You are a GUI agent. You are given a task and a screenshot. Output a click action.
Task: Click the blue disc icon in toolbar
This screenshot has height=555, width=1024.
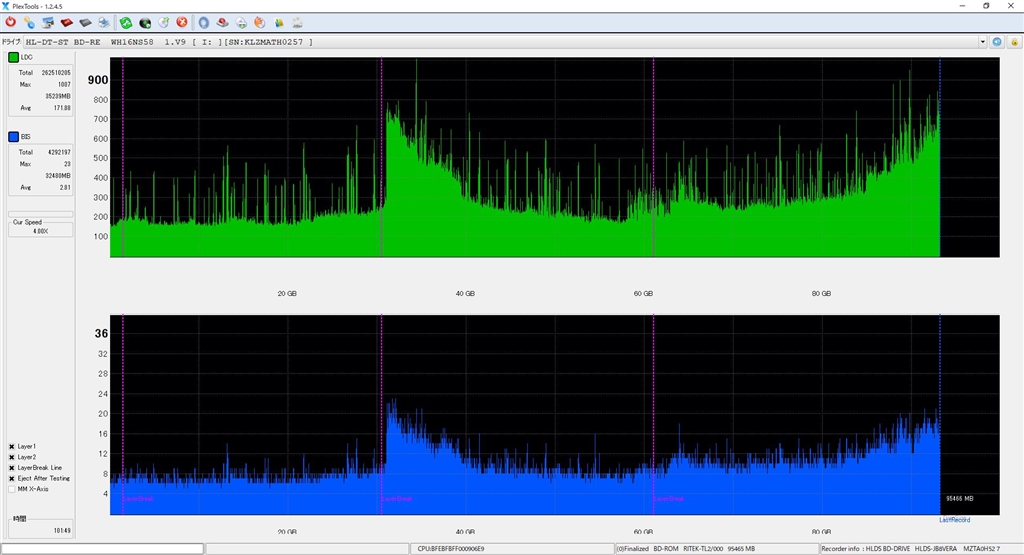click(203, 22)
